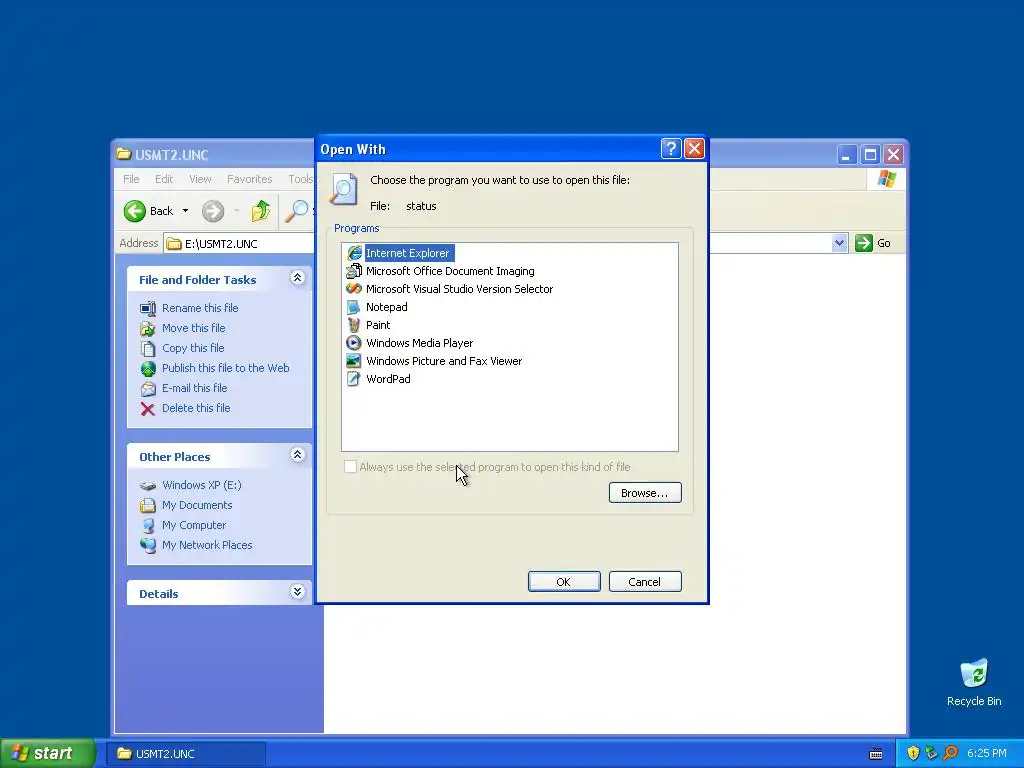Click the security shield tray icon

(913, 753)
